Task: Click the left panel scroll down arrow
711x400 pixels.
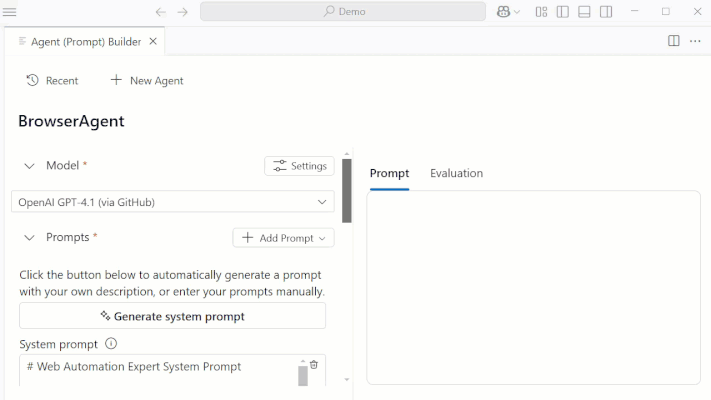Action: point(347,380)
